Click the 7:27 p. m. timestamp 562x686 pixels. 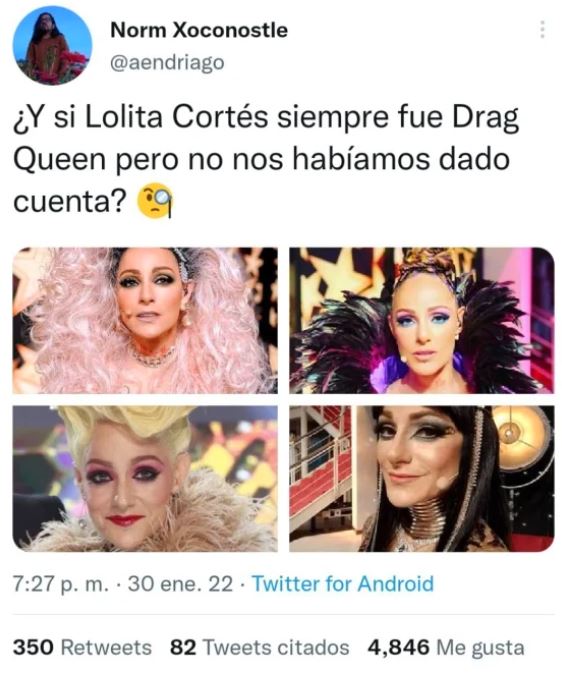(60, 584)
